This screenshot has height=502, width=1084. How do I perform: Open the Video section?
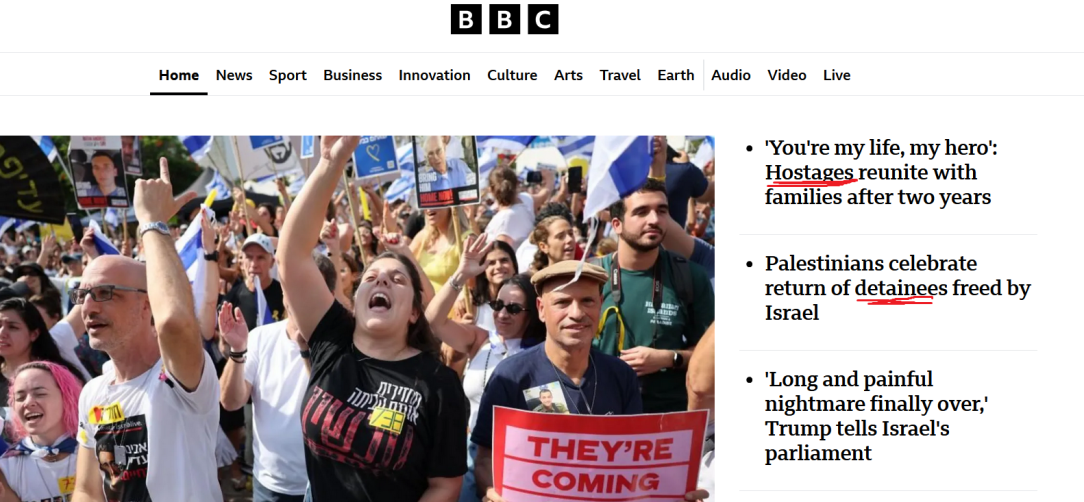point(787,75)
